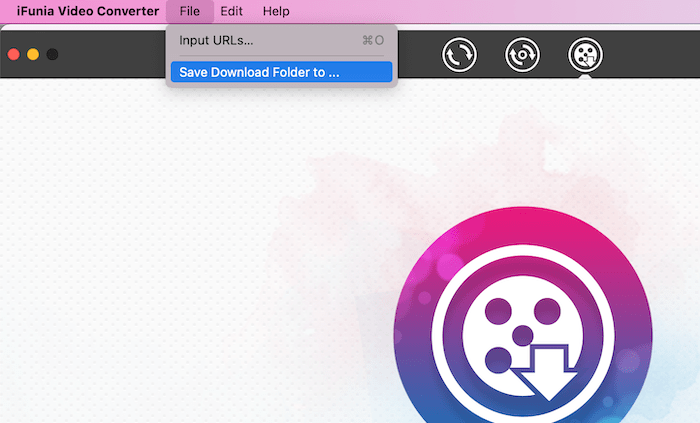Image resolution: width=700 pixels, height=423 pixels.
Task: Minimize the window with the yellow button
Action: tap(33, 54)
